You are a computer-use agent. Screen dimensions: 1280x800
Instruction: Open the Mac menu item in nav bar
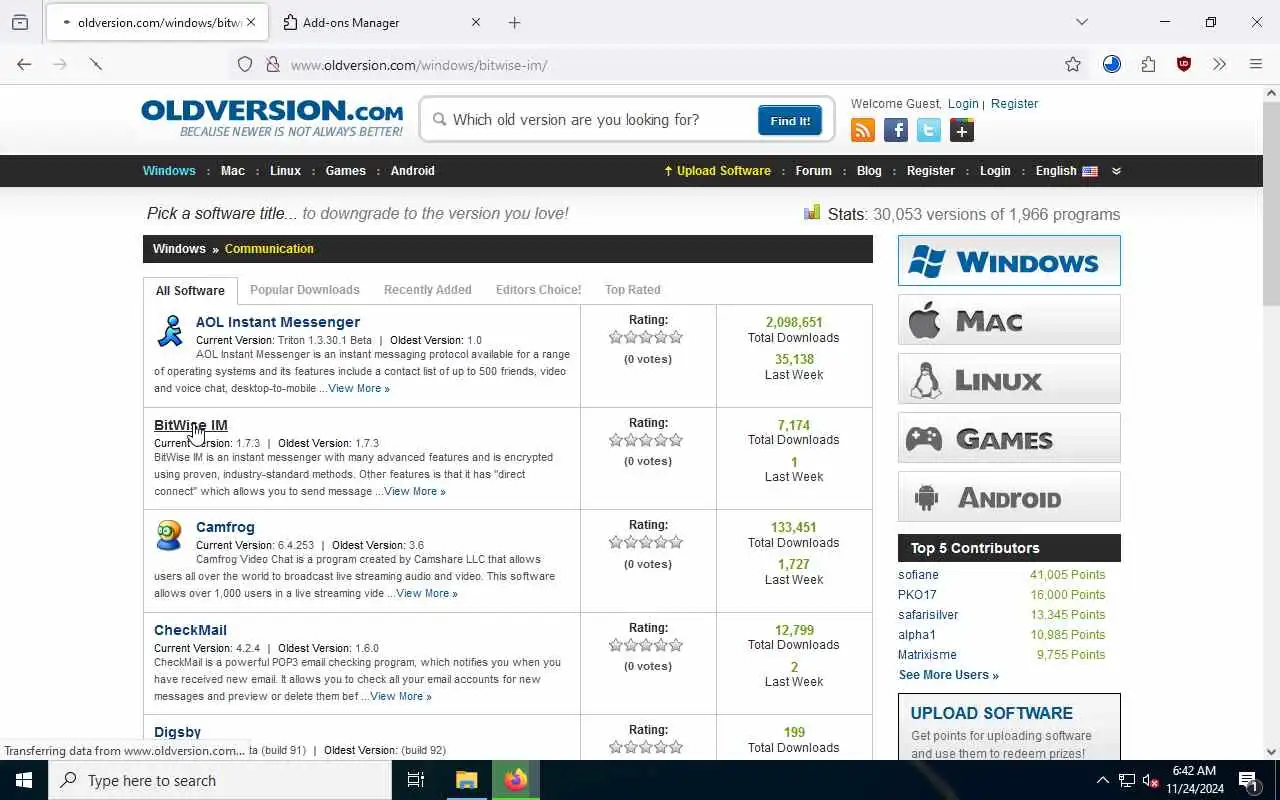point(233,171)
